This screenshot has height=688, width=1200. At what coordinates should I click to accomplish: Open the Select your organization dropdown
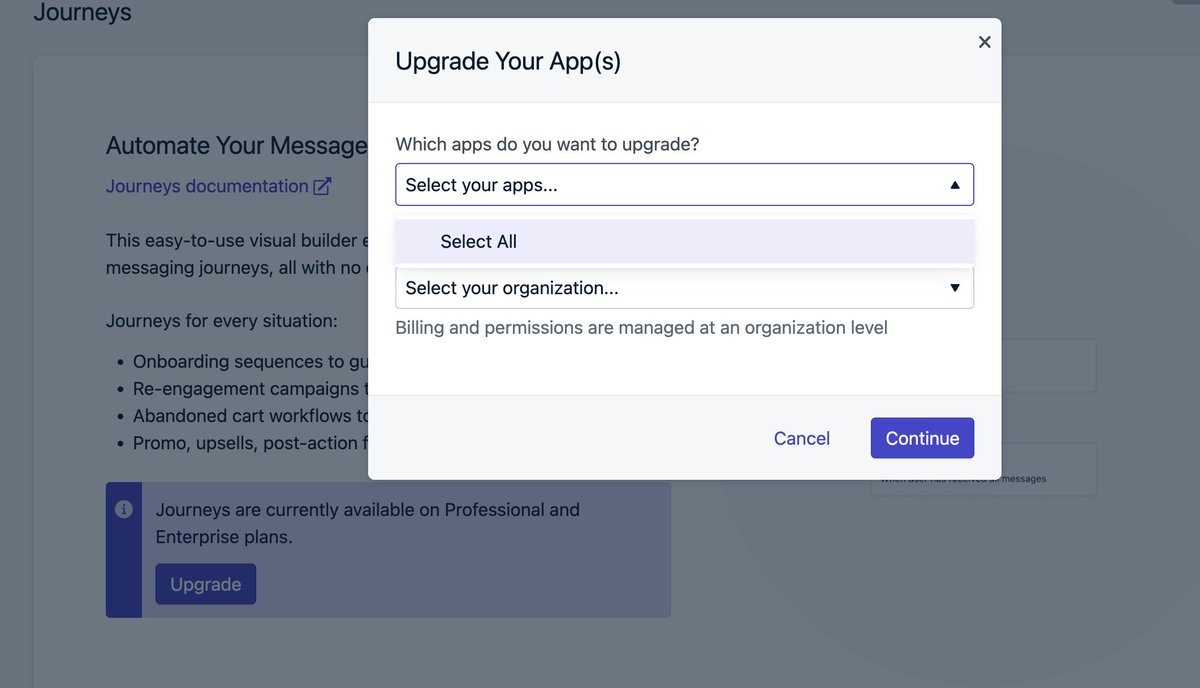pyautogui.click(x=684, y=288)
